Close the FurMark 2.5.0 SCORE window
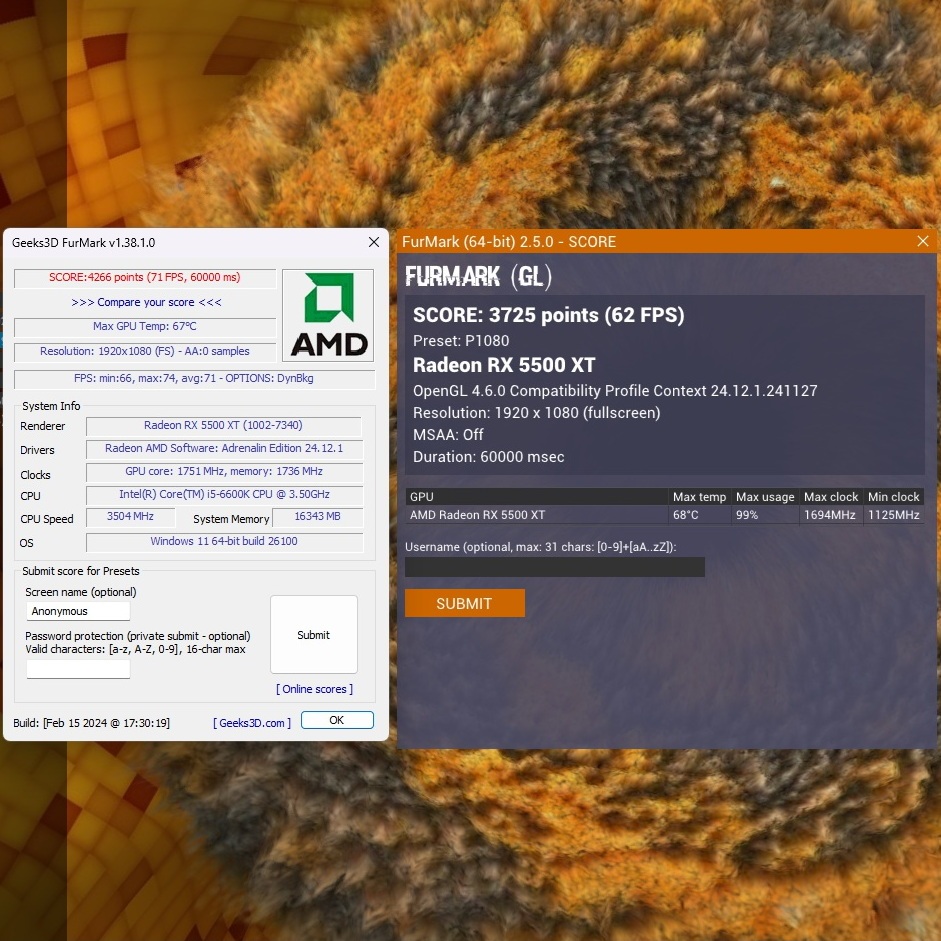The height and width of the screenshot is (941, 941). pyautogui.click(x=923, y=241)
